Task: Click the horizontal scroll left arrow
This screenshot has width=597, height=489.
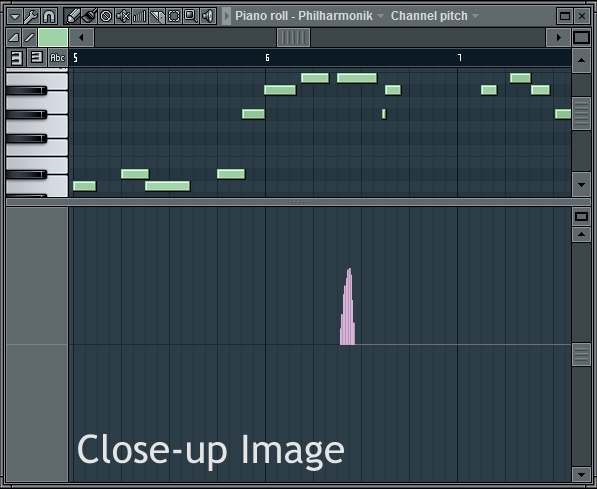Action: click(x=81, y=37)
